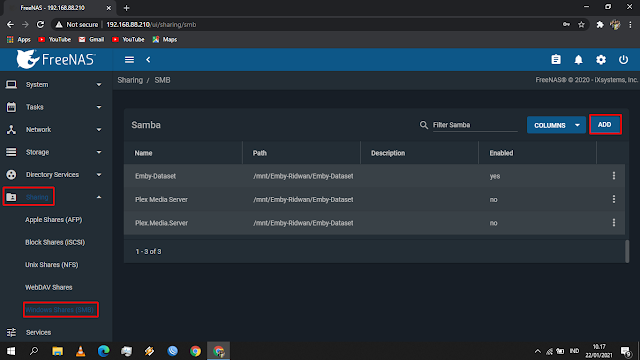Image resolution: width=640 pixels, height=360 pixels.
Task: Click the power icon in header
Action: (x=623, y=60)
